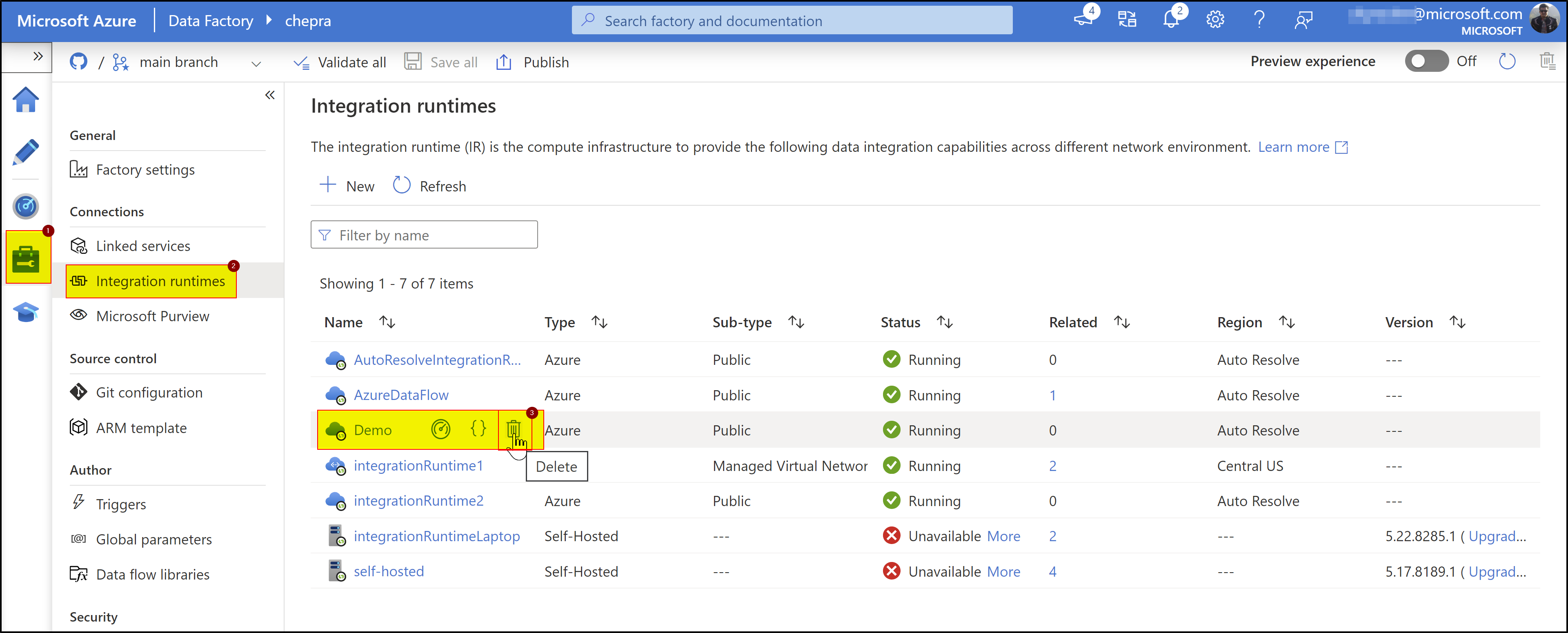Click the Data Factory breadcrumb
The image size is (1568, 633).
211,21
